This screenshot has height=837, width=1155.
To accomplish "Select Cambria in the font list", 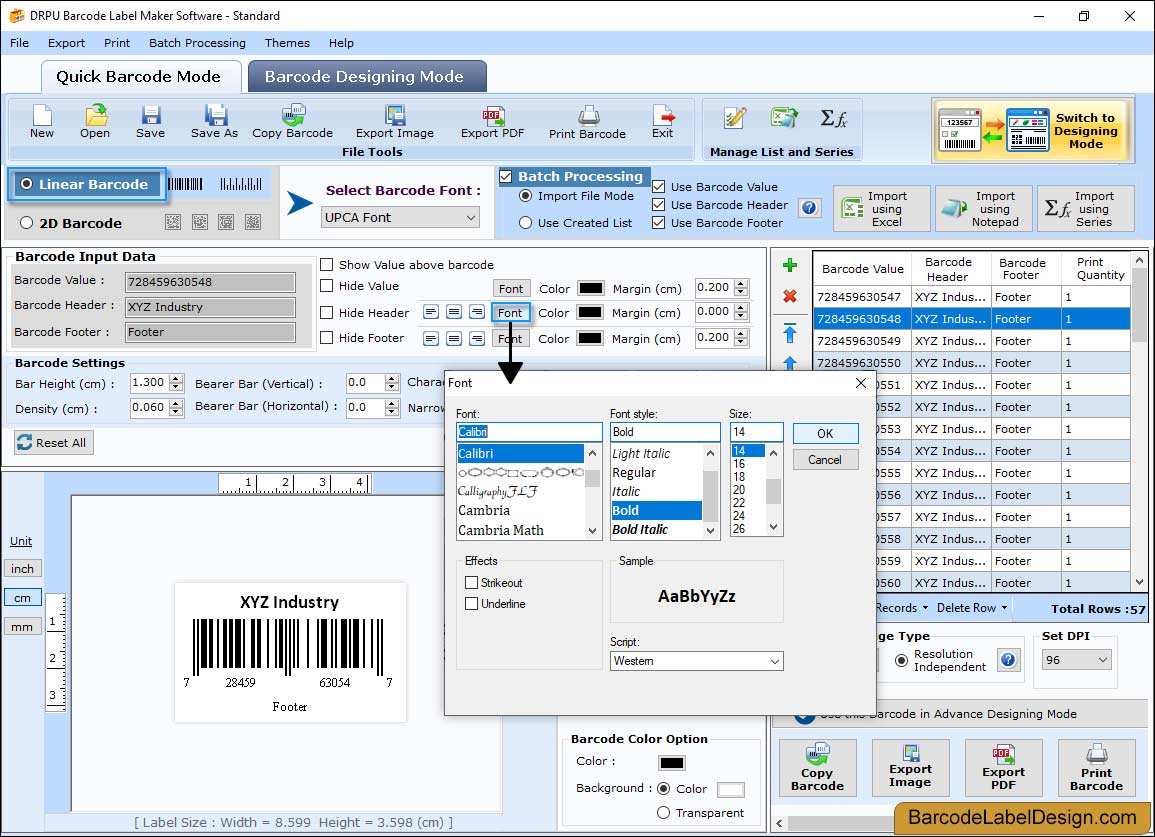I will click(484, 510).
